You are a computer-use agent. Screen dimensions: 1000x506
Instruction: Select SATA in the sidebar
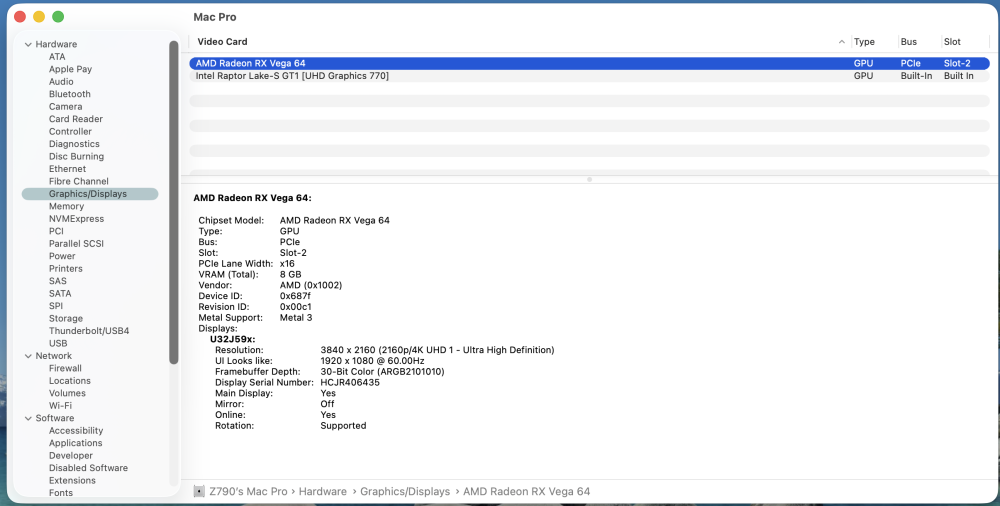click(x=60, y=294)
